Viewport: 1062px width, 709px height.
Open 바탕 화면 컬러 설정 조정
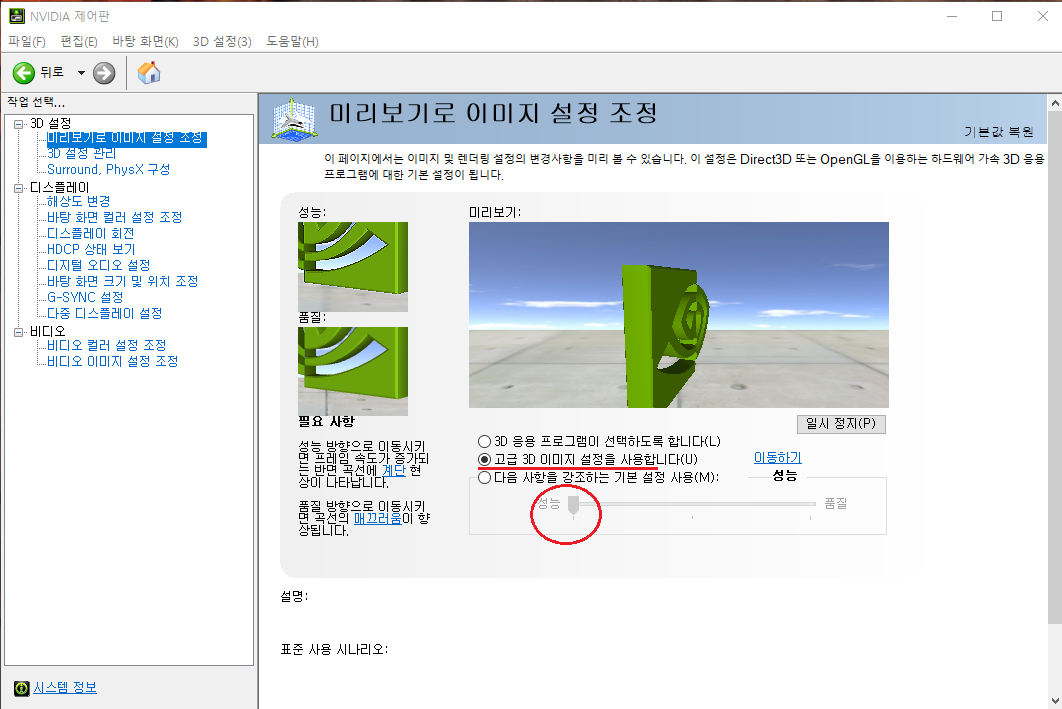click(x=114, y=217)
